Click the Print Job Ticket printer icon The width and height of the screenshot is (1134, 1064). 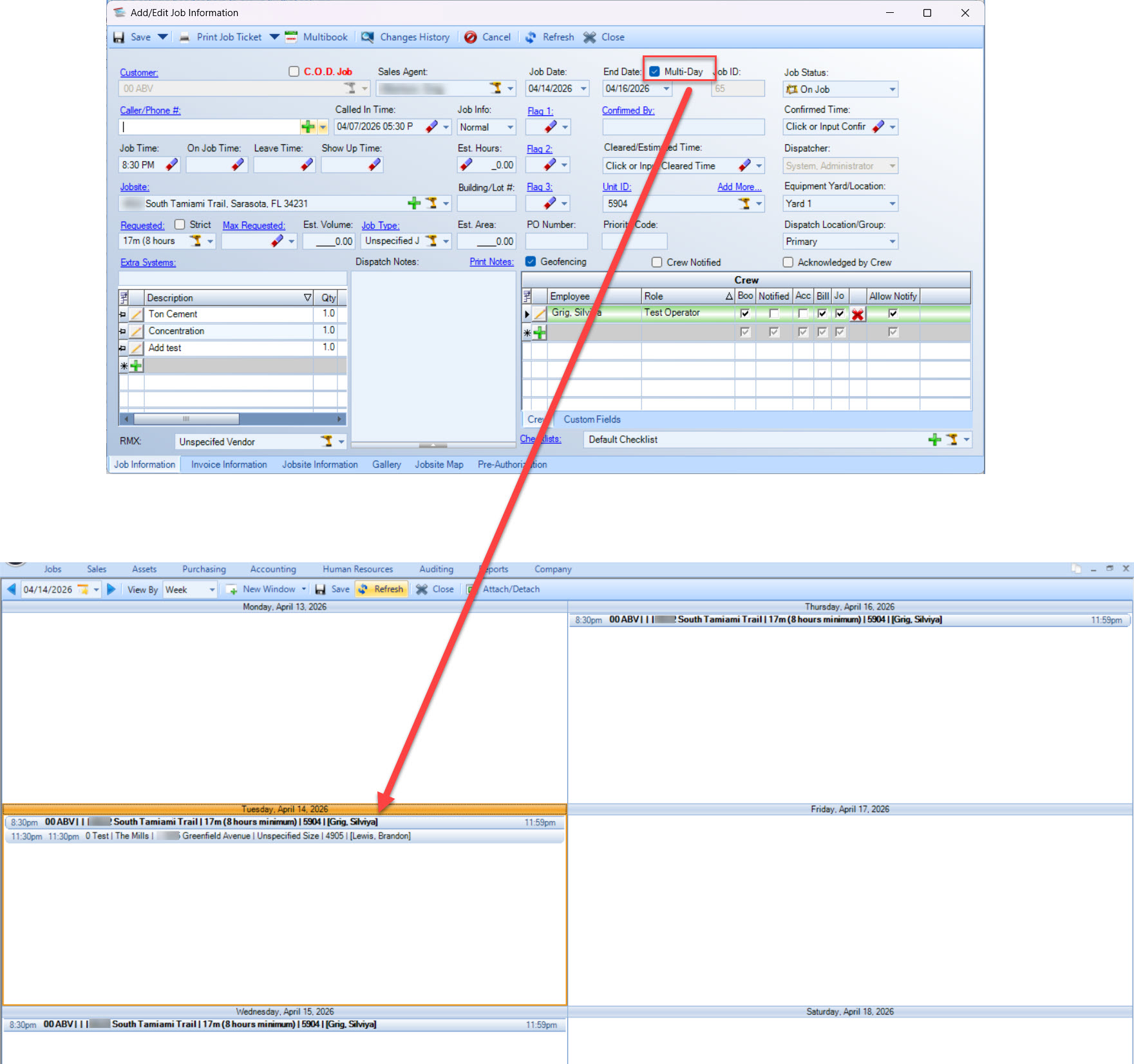click(184, 37)
